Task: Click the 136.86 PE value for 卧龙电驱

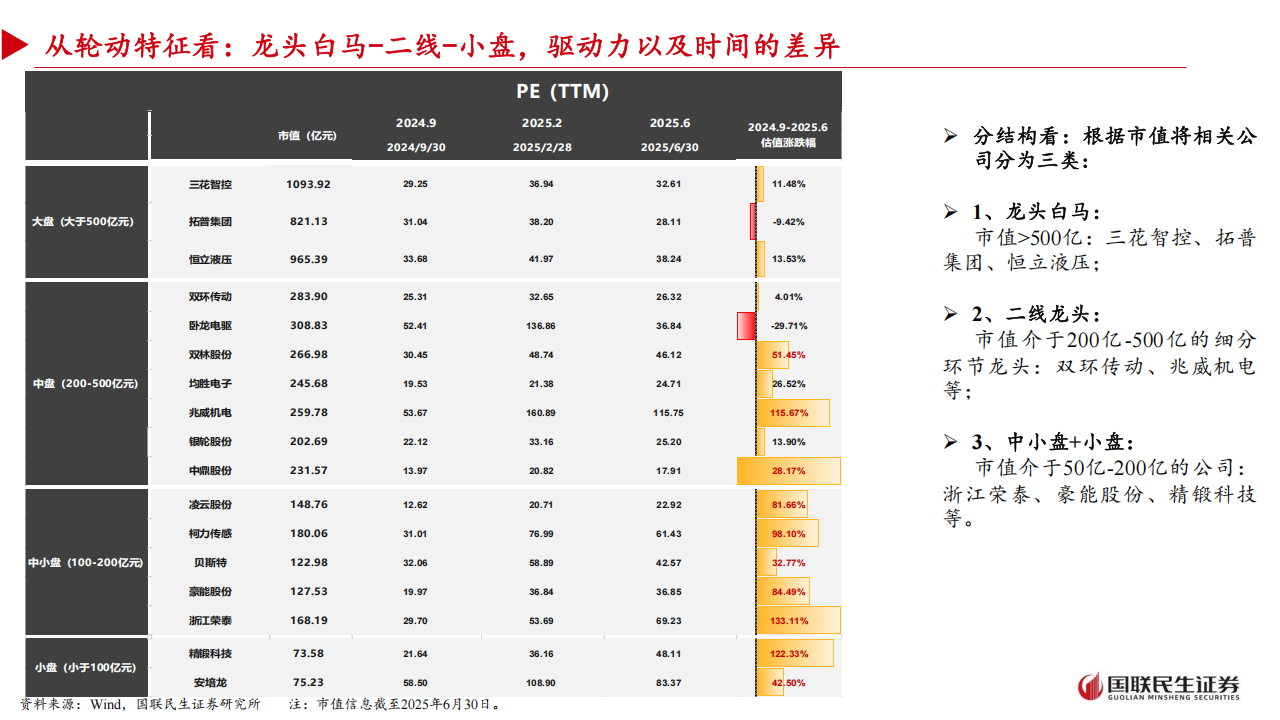Action: point(542,326)
